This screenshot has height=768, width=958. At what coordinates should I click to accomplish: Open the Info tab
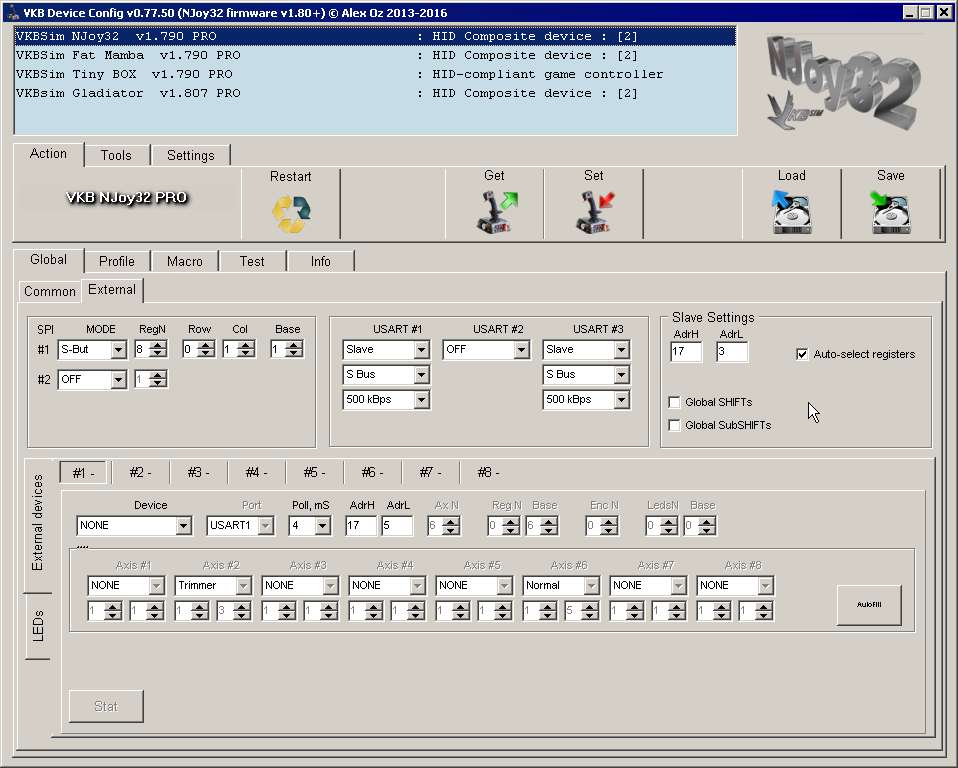point(320,261)
